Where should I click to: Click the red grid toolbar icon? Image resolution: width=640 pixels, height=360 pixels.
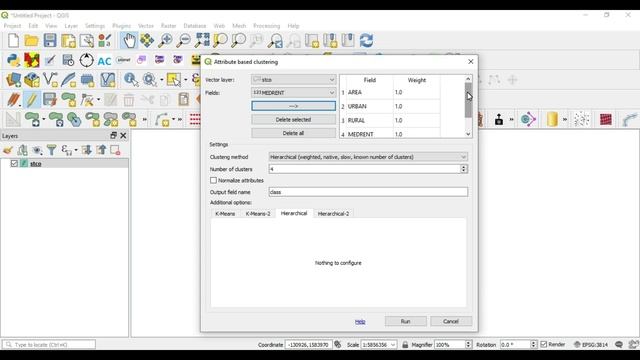[x=606, y=119]
